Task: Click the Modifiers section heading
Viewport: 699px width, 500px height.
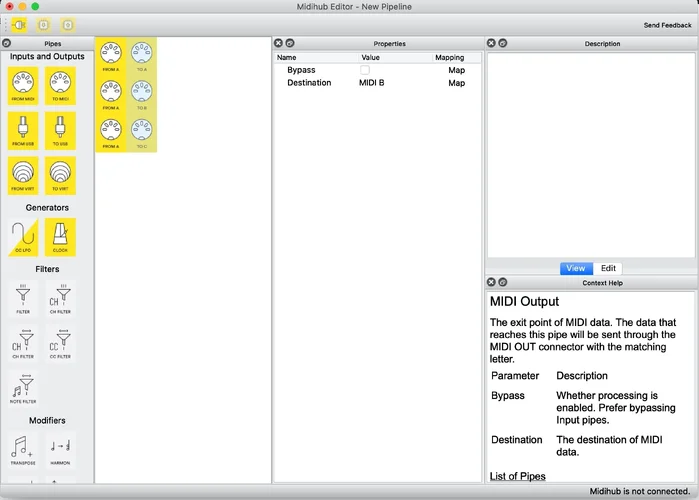Action: click(47, 421)
